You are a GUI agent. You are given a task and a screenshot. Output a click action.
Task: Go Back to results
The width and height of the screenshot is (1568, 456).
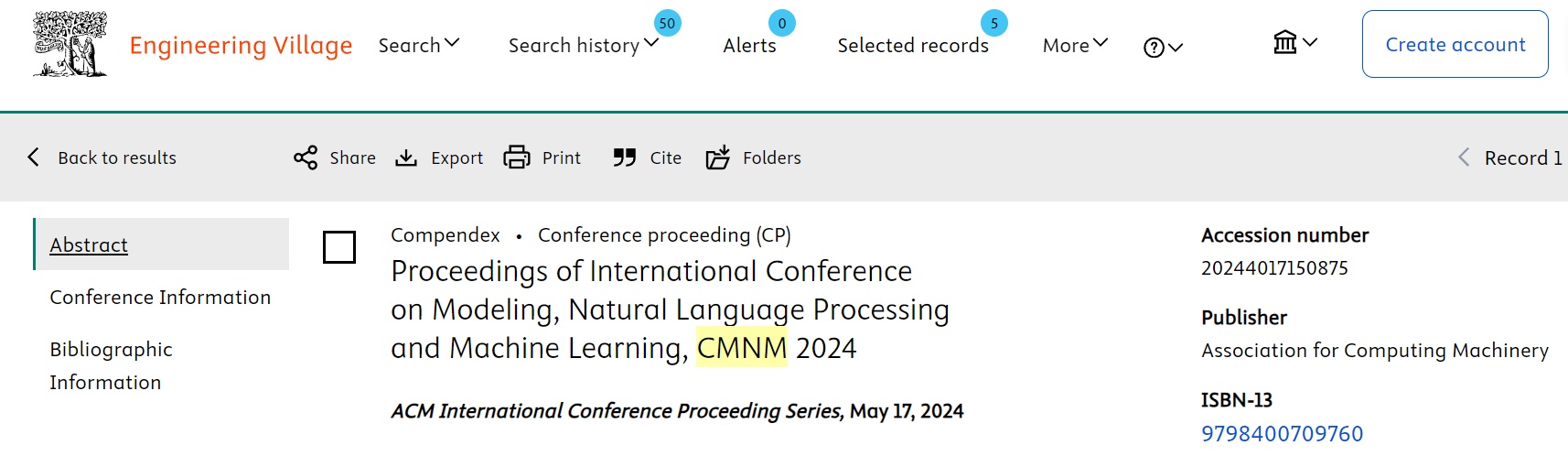click(x=102, y=157)
